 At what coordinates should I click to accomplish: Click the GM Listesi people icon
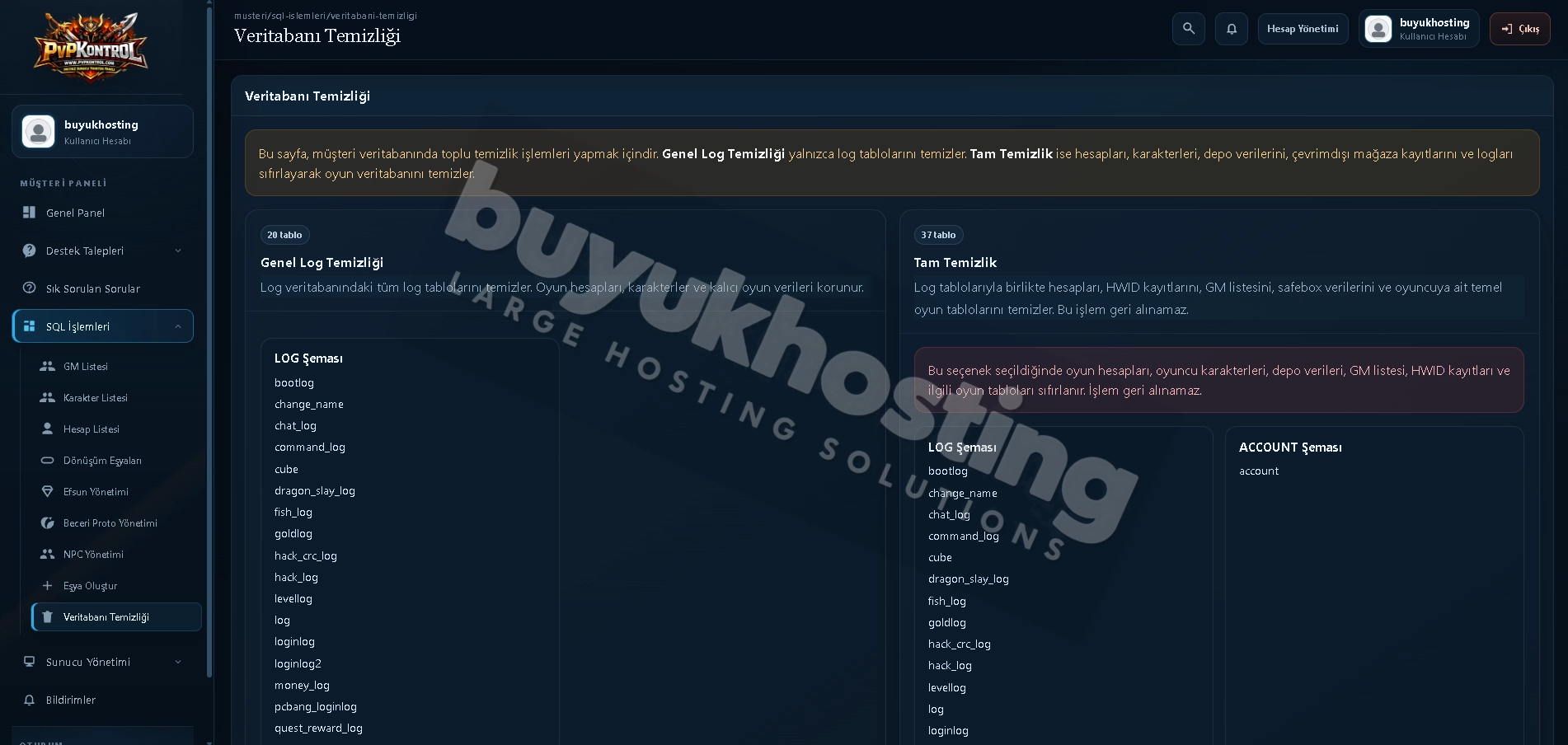[x=48, y=366]
